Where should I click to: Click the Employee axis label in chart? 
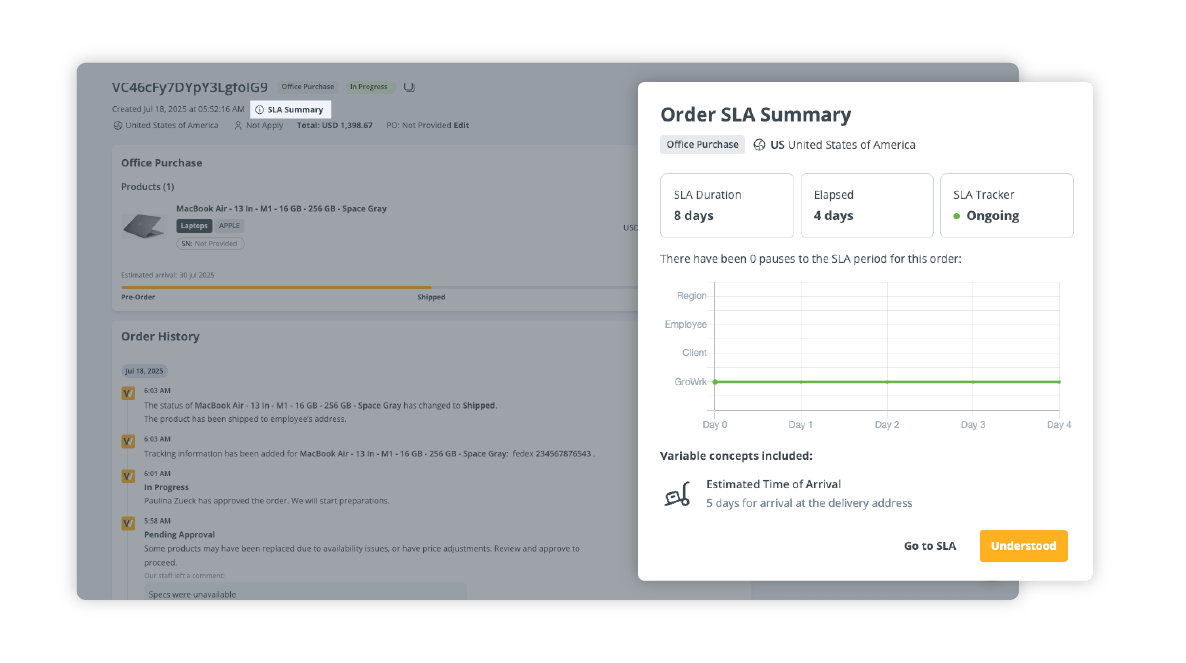(685, 324)
